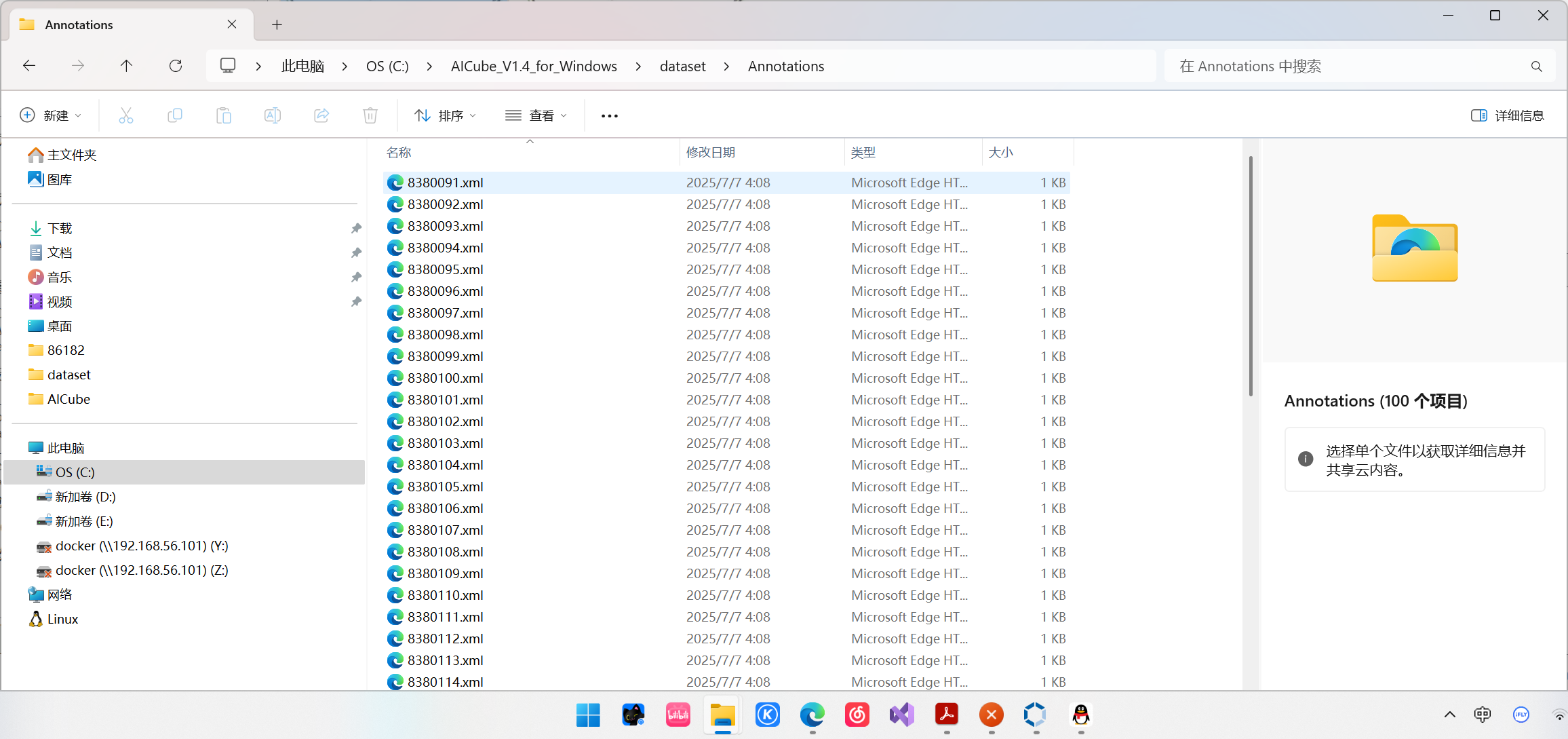1568x739 pixels.
Task: Navigate to AICube_V1.4_for_Windows breadcrumb
Action: [534, 67]
